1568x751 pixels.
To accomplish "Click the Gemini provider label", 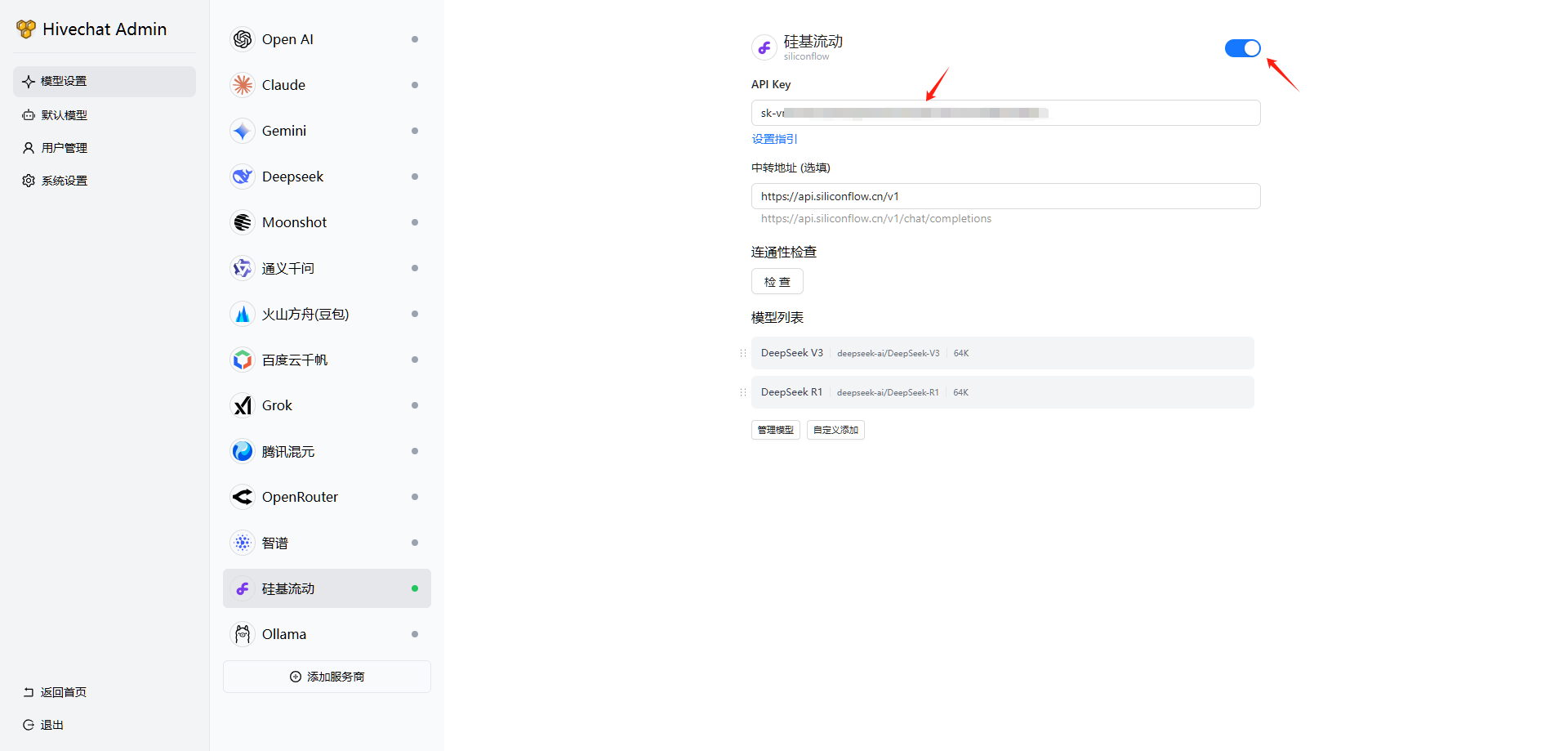I will click(284, 131).
